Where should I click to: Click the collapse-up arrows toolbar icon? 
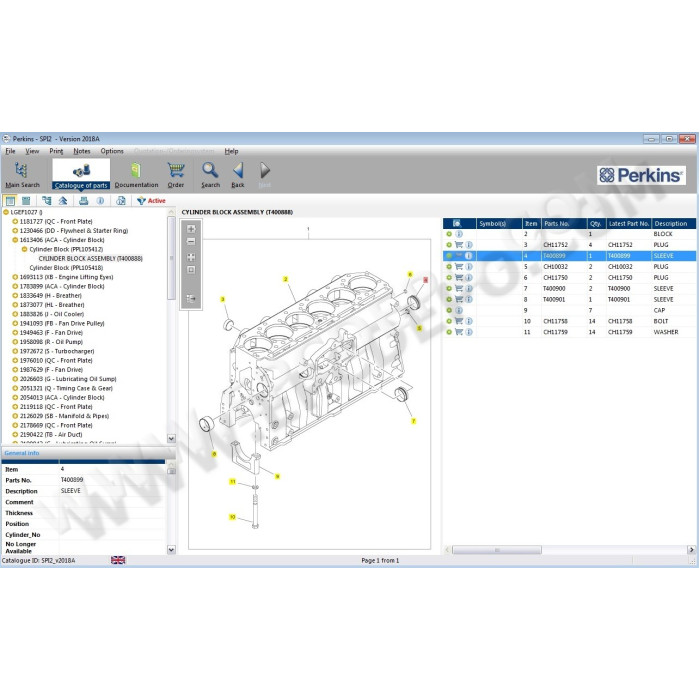tap(63, 201)
